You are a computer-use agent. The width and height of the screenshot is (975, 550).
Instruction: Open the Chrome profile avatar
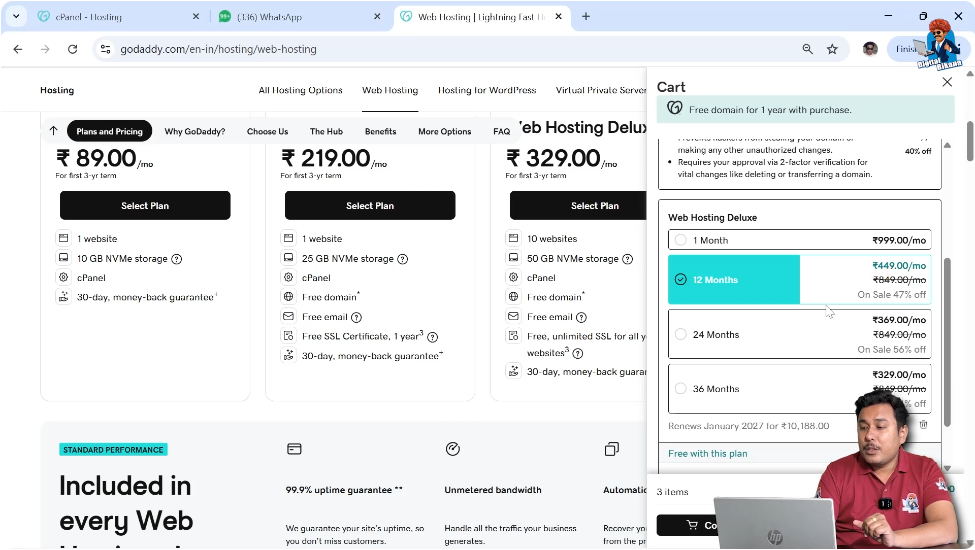pyautogui.click(x=870, y=49)
